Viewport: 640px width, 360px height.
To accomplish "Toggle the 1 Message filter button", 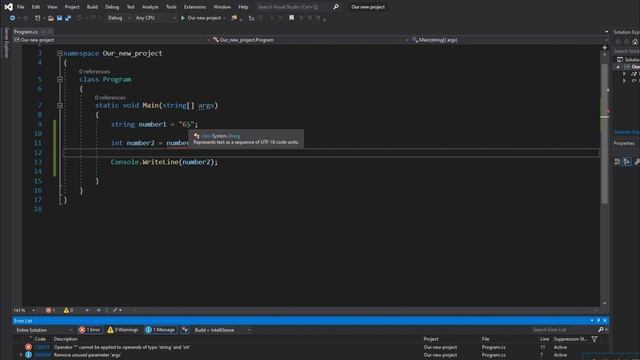I will 160,330.
